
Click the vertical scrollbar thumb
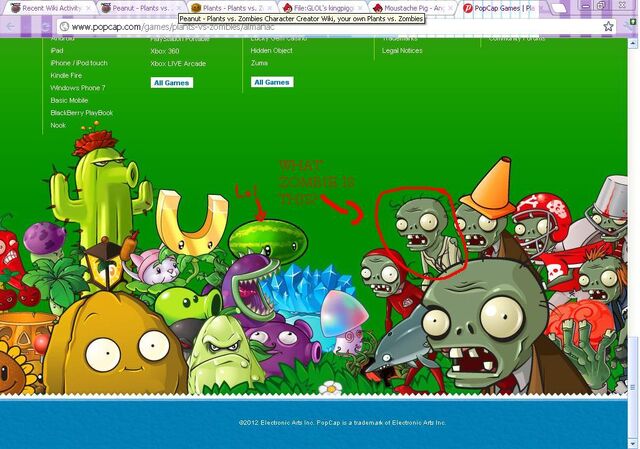pyautogui.click(x=633, y=387)
